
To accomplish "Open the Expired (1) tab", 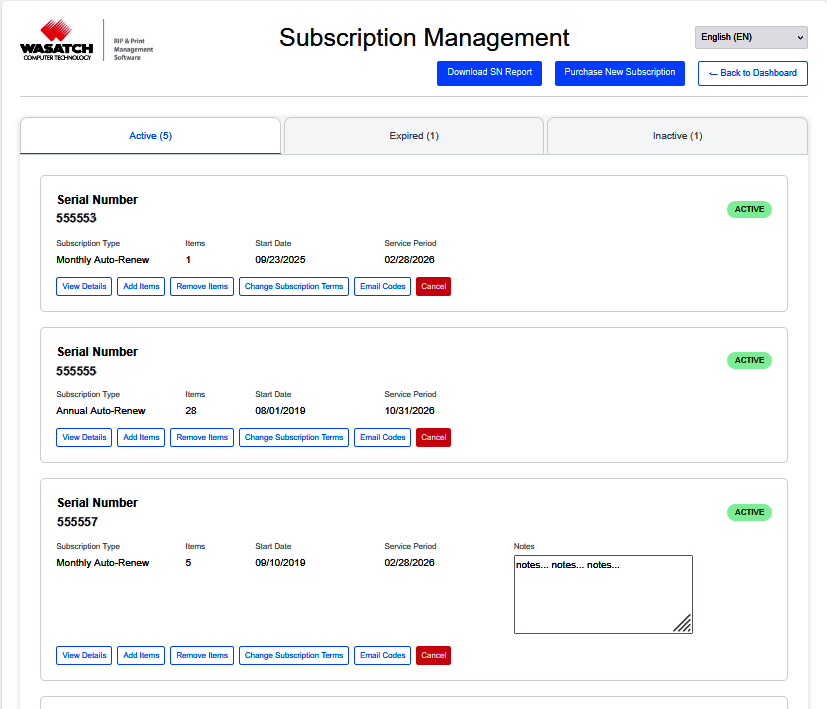I will tap(414, 136).
